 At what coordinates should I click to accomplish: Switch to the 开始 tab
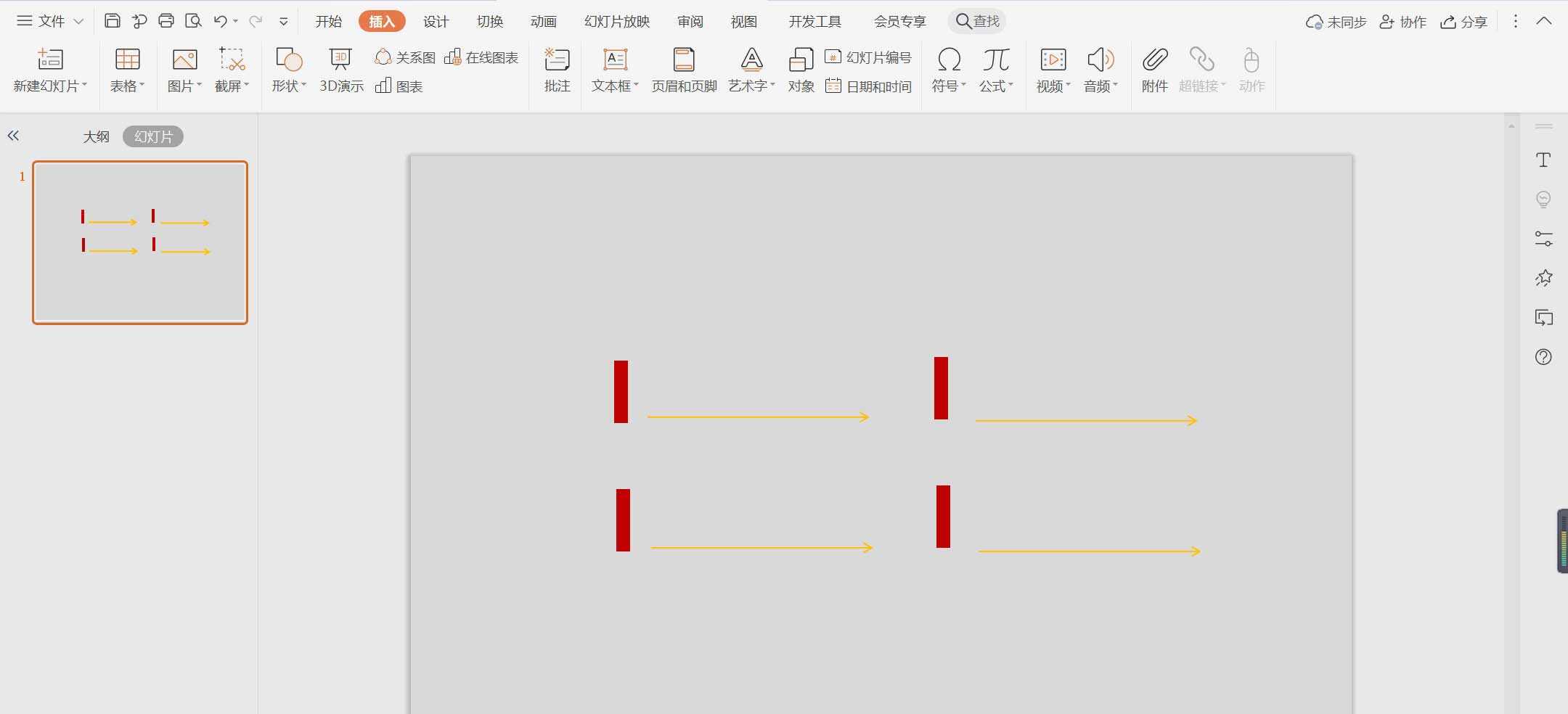coord(328,22)
